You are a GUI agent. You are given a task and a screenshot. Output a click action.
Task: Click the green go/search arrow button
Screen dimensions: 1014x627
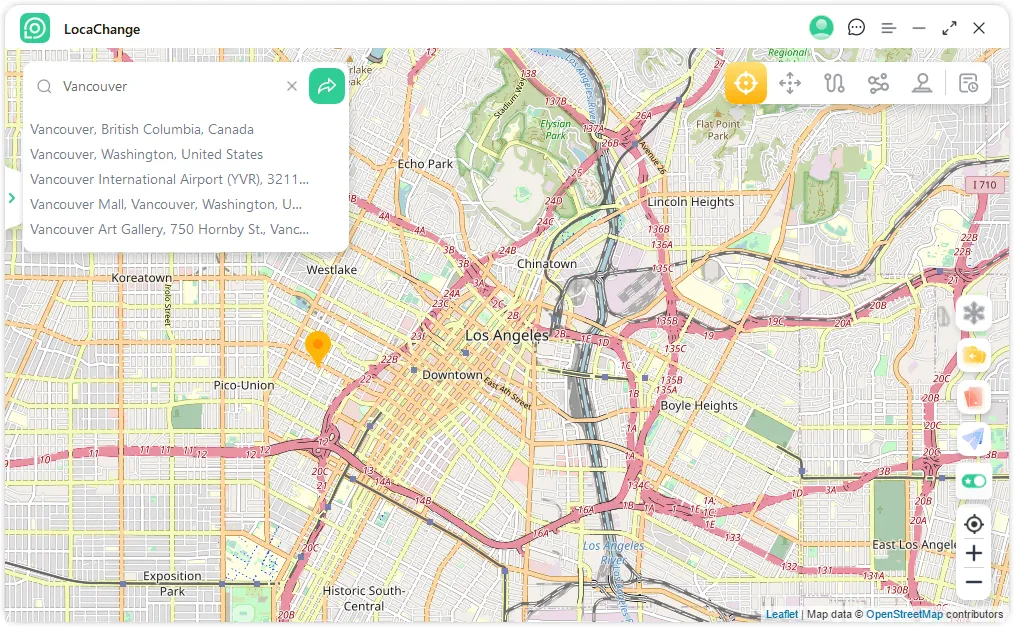pyautogui.click(x=327, y=86)
